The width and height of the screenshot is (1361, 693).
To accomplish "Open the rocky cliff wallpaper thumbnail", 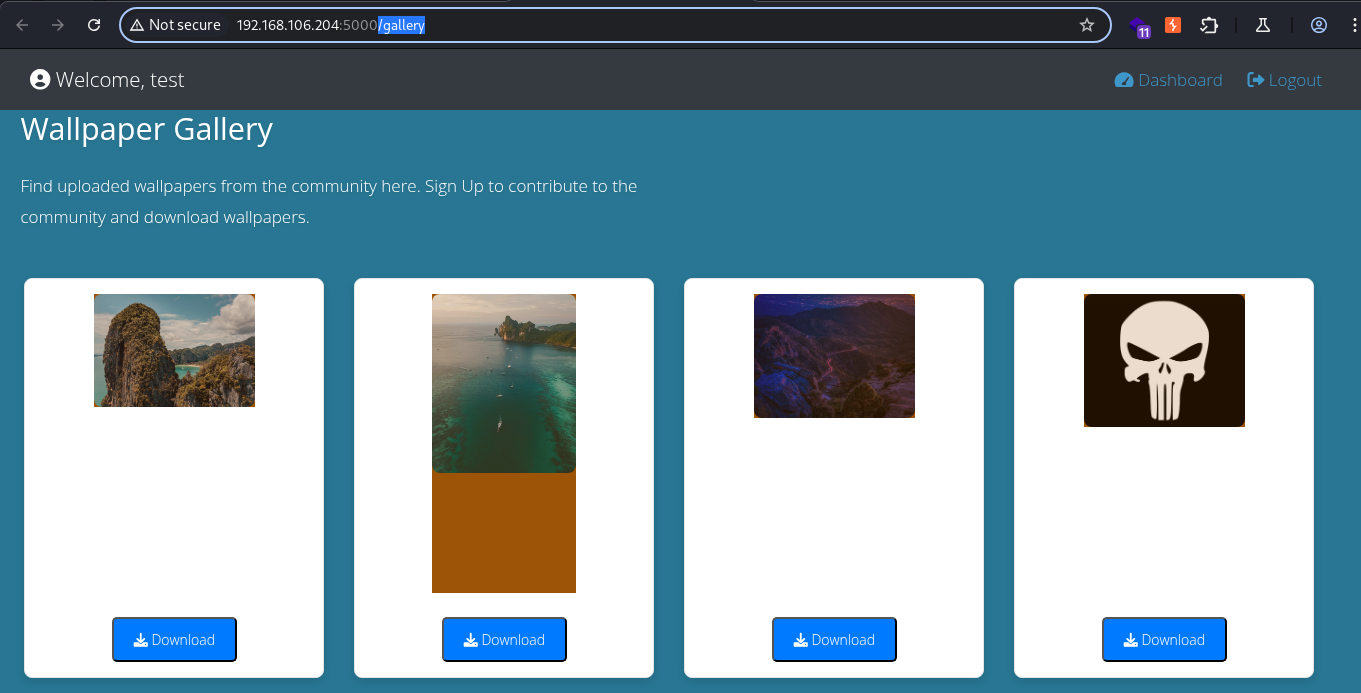I will pos(174,350).
